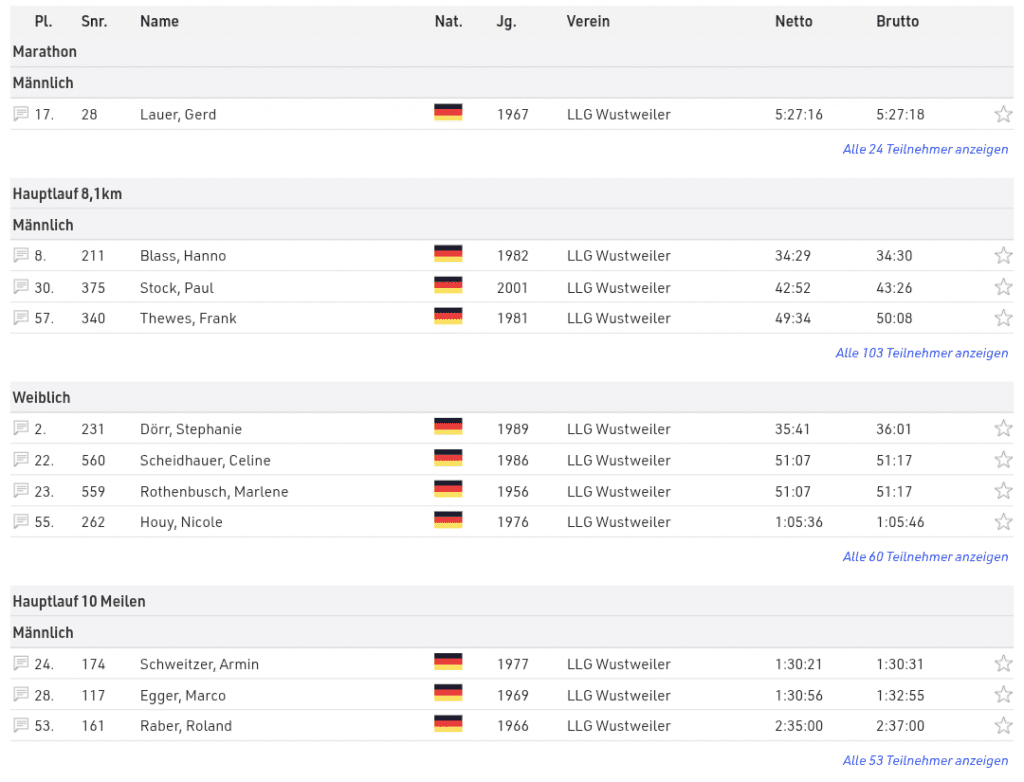
Task: Show all 53 participants of 10 Meilen
Action: click(x=925, y=761)
